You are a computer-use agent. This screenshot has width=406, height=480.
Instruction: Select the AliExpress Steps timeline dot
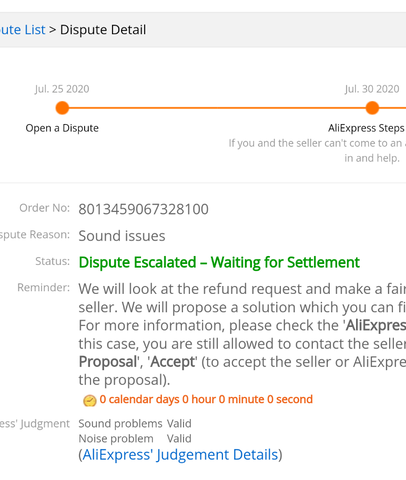click(x=372, y=108)
